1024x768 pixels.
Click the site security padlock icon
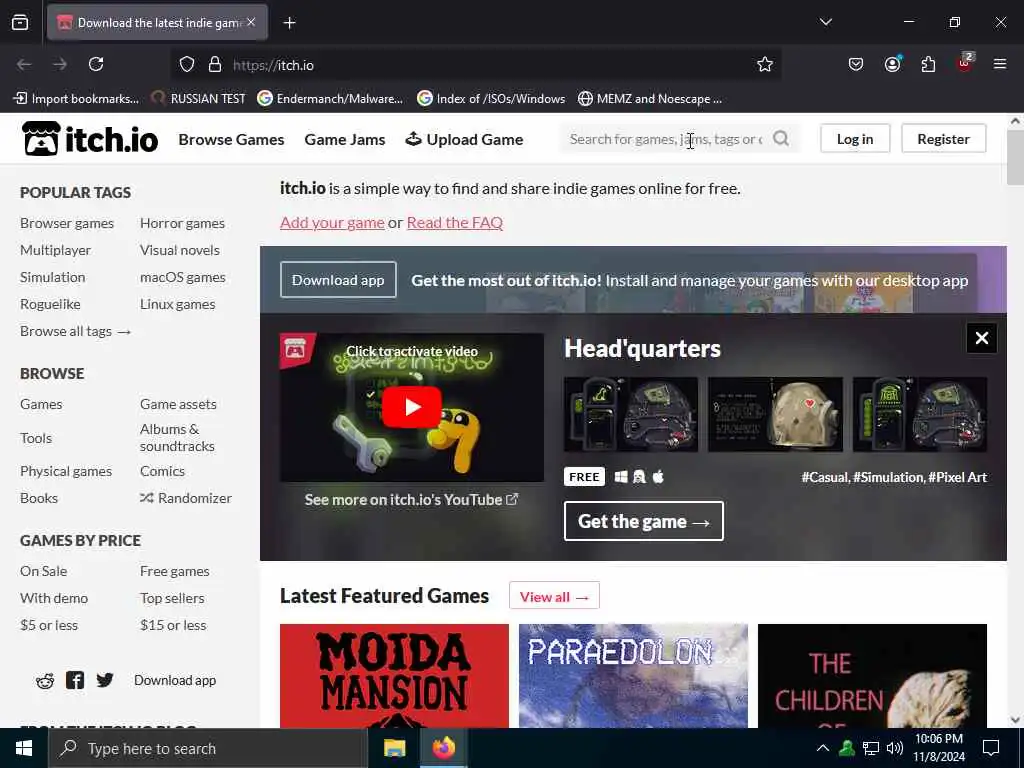215,65
